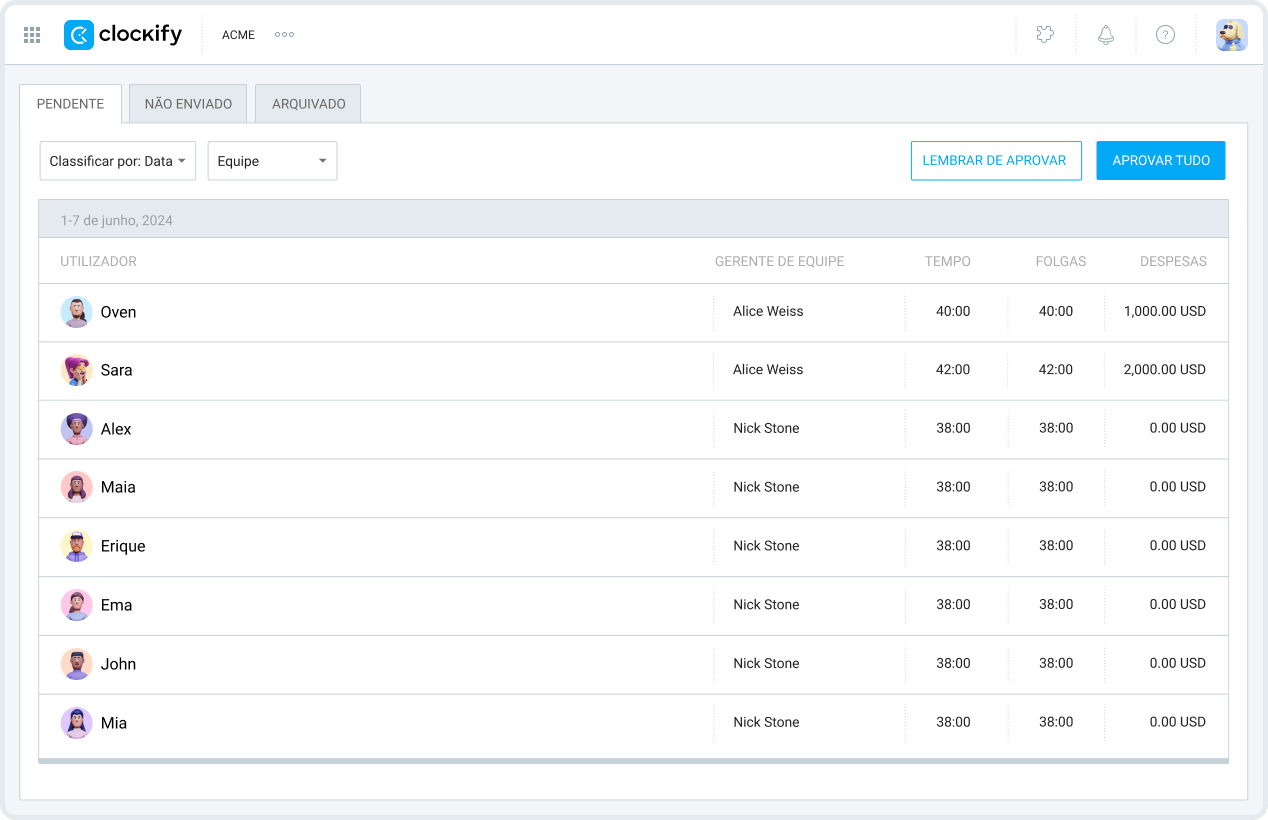Open the apps grid menu icon

click(x=32, y=35)
